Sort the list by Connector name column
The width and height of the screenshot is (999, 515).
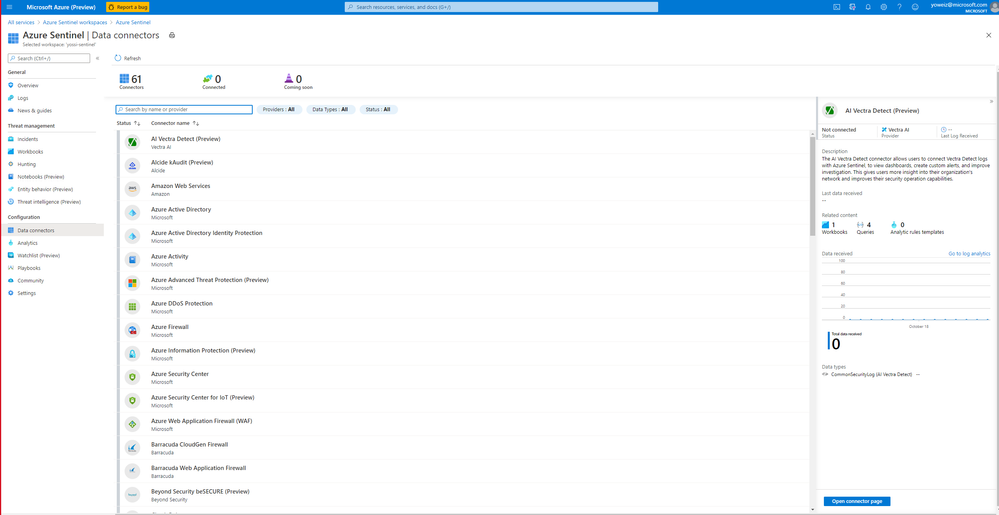175,123
